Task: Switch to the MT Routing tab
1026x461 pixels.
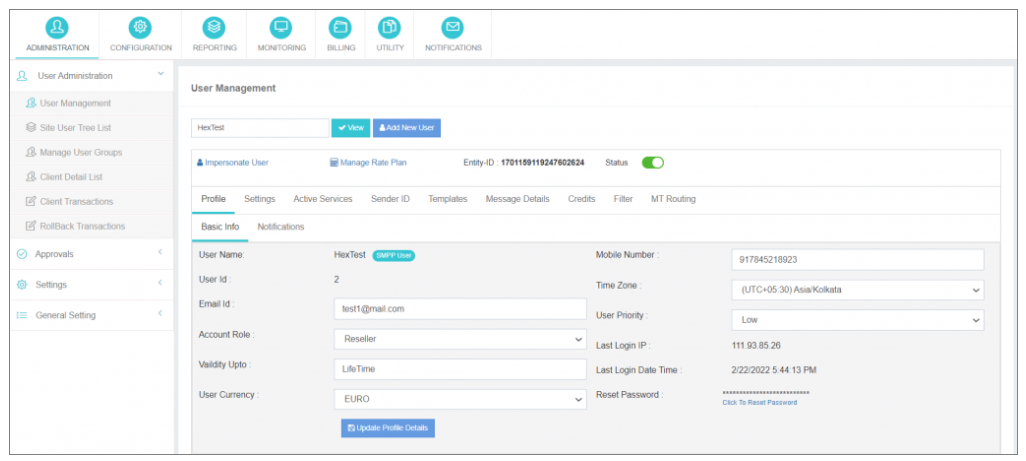Action: [673, 199]
